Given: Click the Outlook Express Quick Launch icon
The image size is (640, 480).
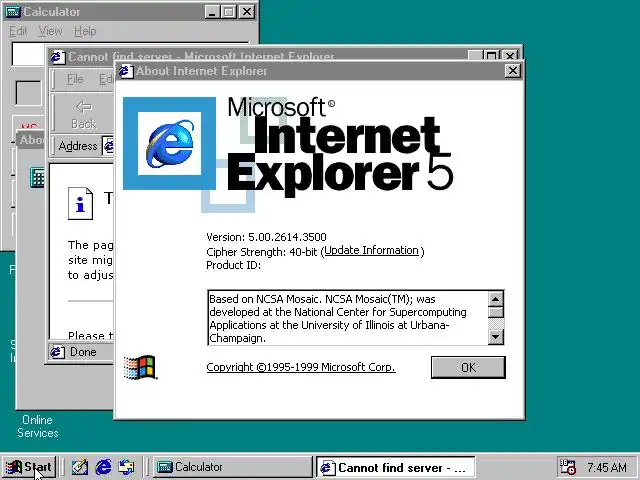Looking at the screenshot, I should tap(126, 467).
